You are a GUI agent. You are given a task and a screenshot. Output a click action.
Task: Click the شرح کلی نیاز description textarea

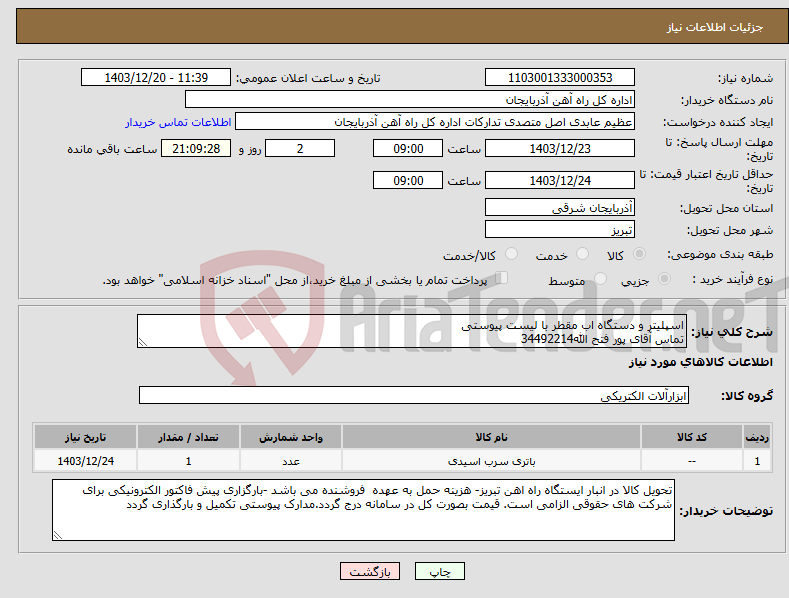(x=412, y=331)
